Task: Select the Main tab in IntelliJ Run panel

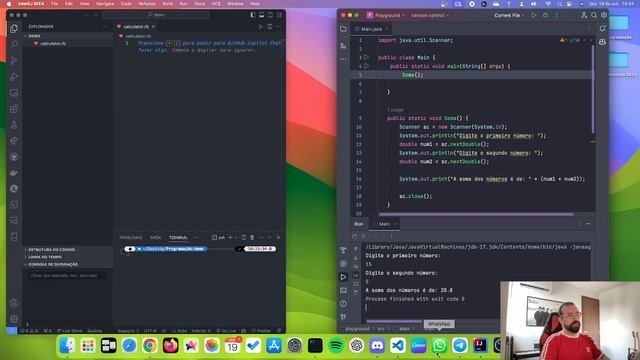Action: pyautogui.click(x=384, y=224)
